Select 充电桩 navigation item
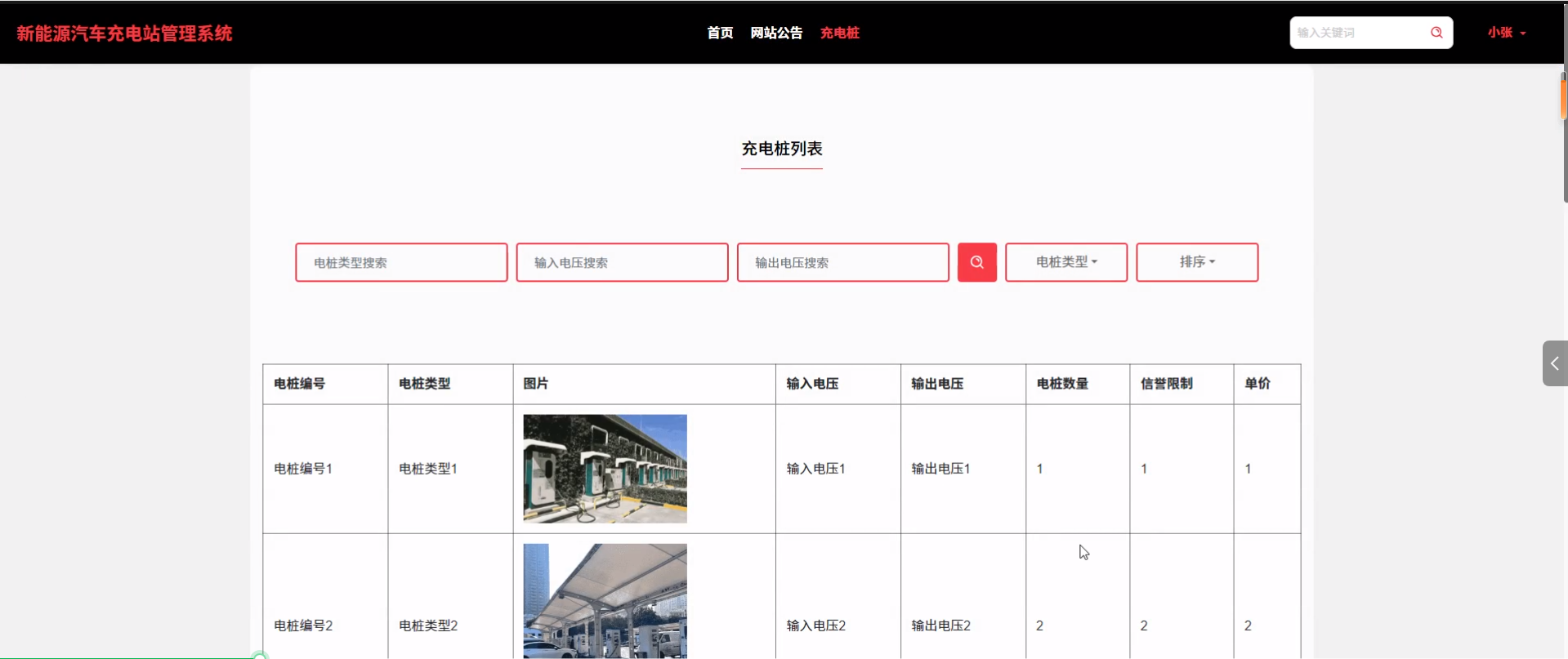This screenshot has height=659, width=1568. pos(840,33)
